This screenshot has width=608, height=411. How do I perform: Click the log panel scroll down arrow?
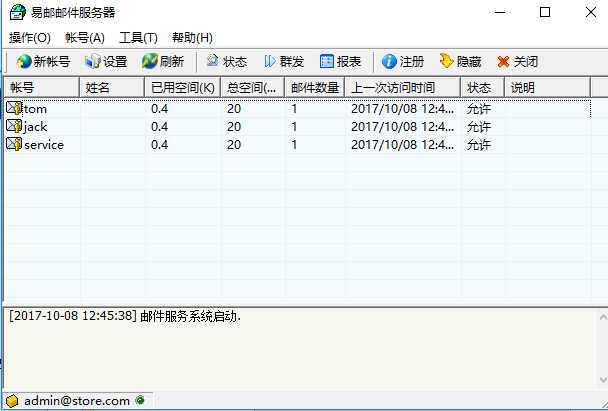tap(603, 379)
